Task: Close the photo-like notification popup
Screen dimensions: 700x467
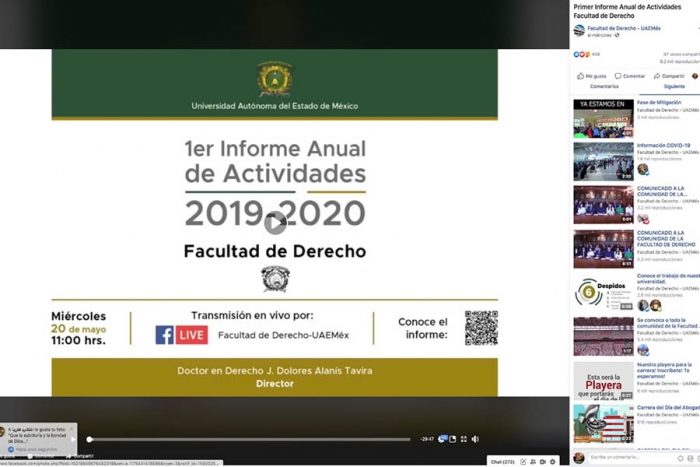Action: [71, 429]
